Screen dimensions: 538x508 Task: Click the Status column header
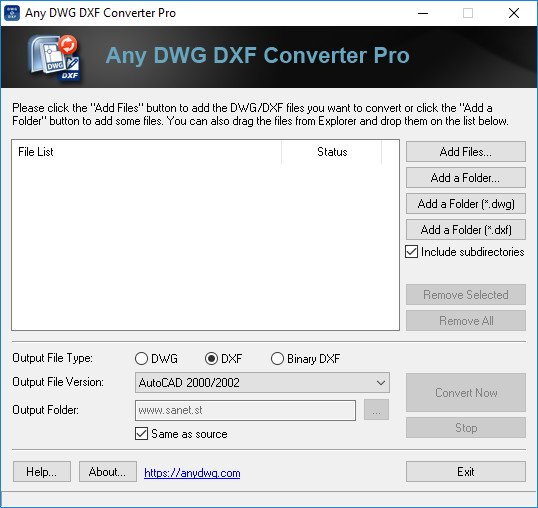[331, 152]
